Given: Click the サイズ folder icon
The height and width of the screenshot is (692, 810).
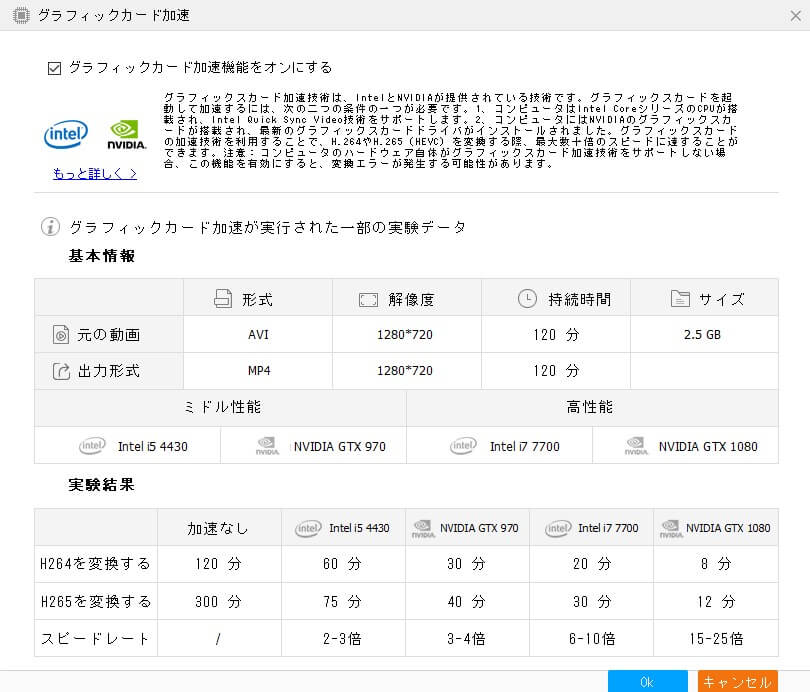Looking at the screenshot, I should click(680, 298).
